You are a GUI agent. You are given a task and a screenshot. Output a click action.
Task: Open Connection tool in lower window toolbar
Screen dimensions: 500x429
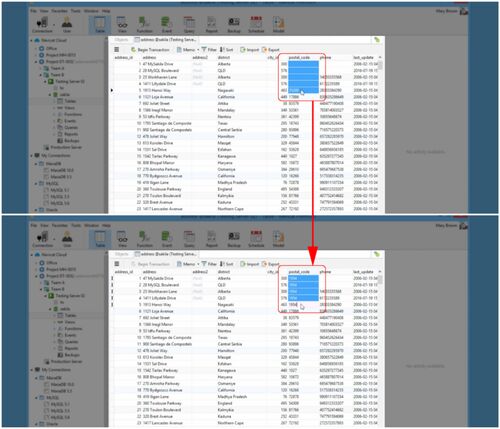[42, 239]
